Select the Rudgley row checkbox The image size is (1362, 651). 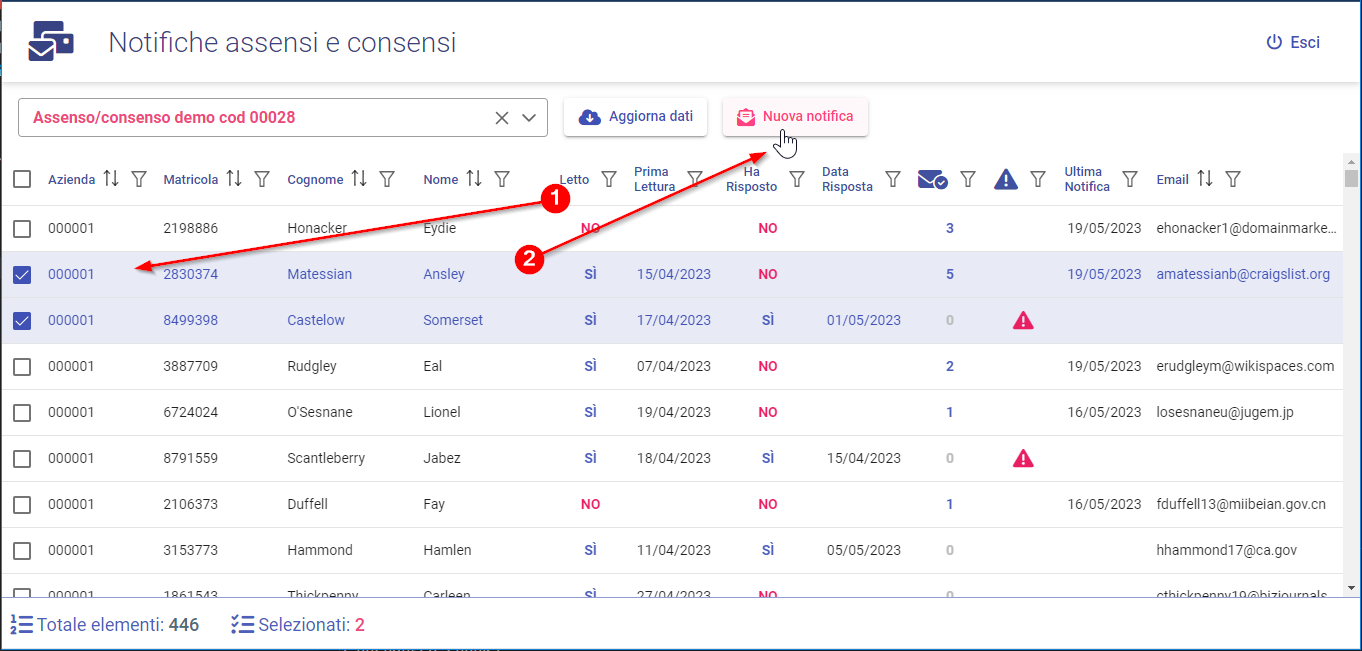click(x=22, y=366)
